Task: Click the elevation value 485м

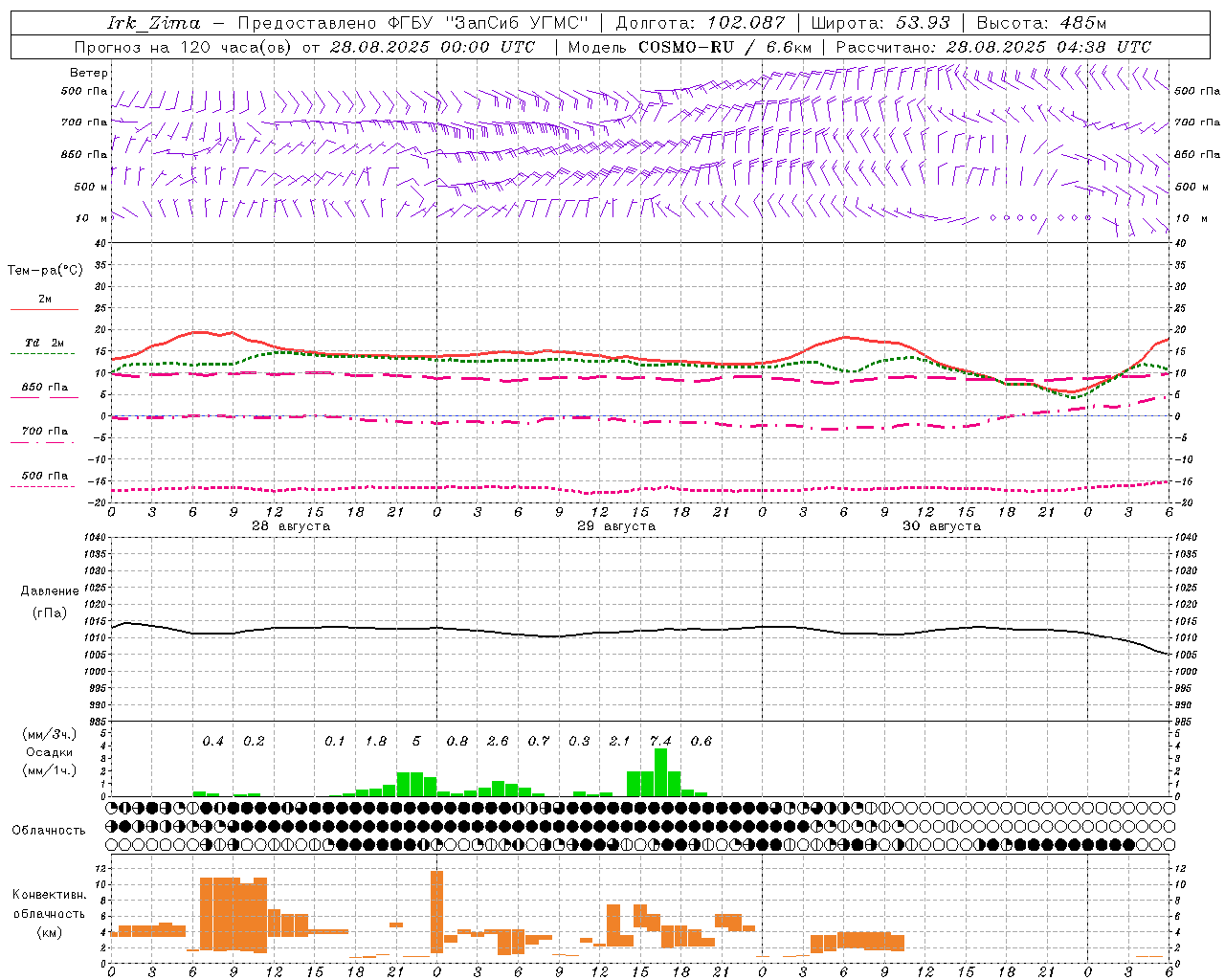Action: (1082, 23)
